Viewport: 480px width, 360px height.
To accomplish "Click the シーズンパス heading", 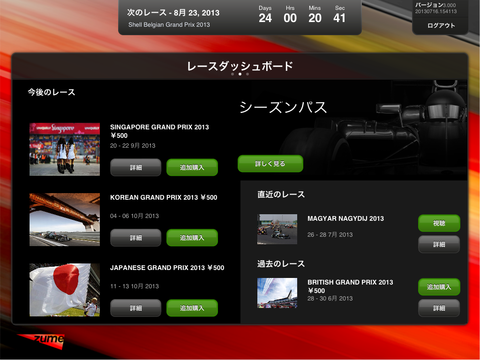I will tap(283, 108).
